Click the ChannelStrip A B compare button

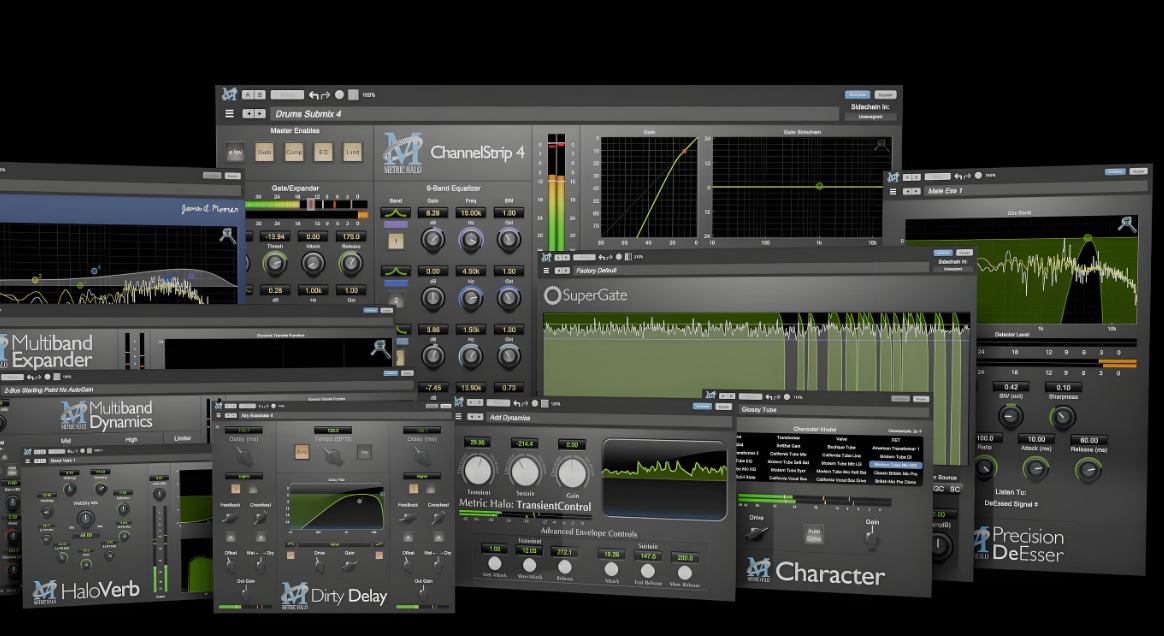coord(254,95)
